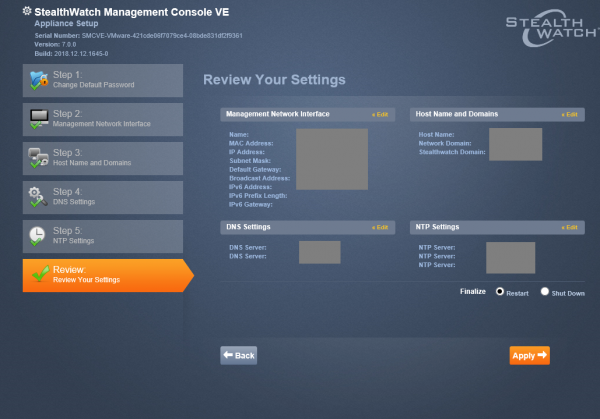Click the gear icon beside console title

[26, 10]
